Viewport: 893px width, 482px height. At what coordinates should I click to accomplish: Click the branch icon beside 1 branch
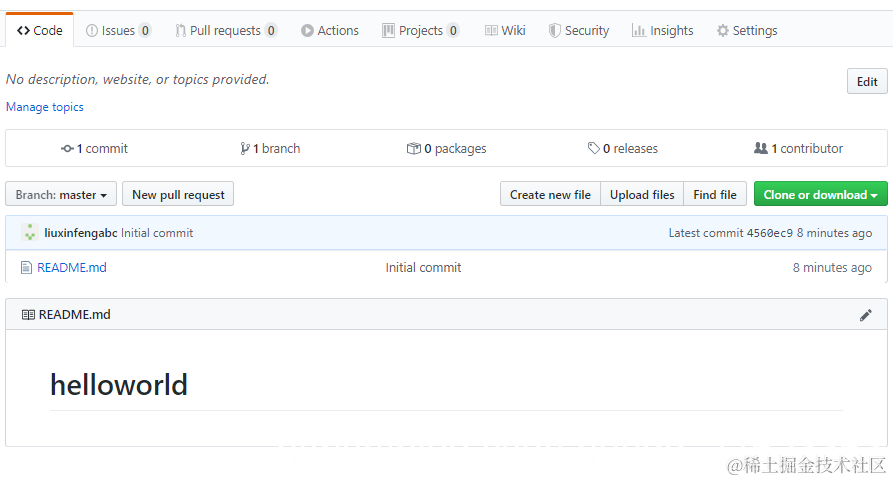[245, 149]
